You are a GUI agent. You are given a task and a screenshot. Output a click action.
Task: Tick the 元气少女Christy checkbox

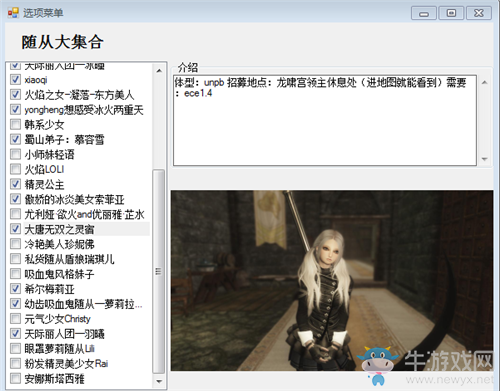[15, 319]
